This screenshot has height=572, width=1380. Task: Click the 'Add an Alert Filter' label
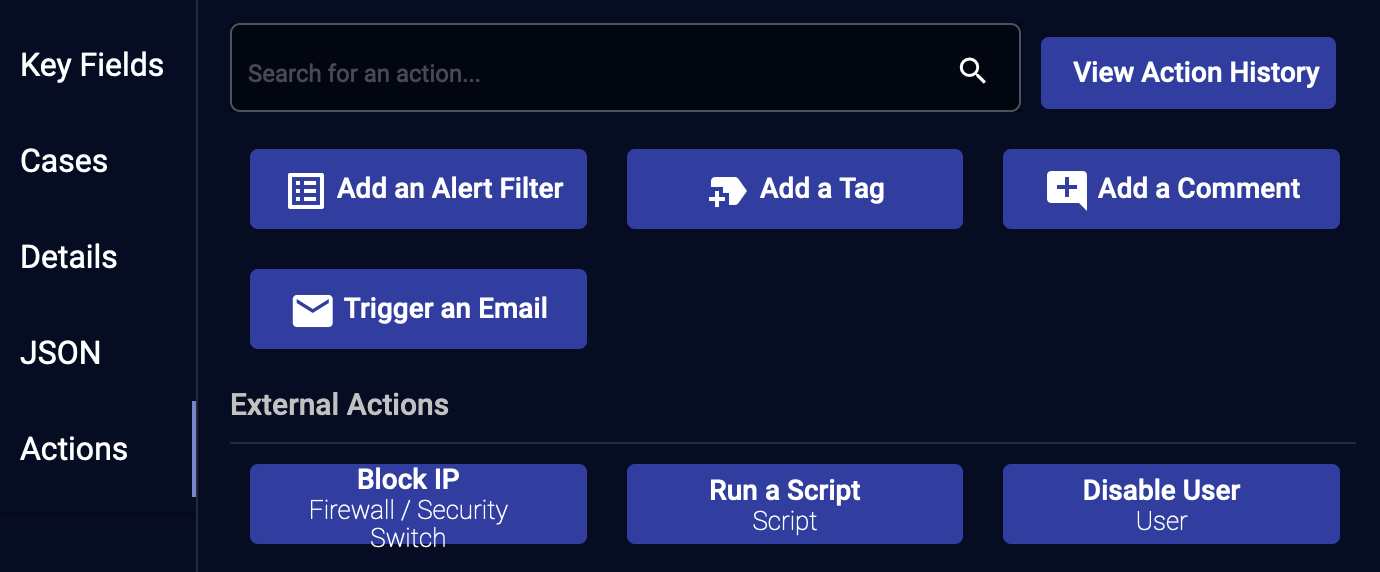point(450,188)
